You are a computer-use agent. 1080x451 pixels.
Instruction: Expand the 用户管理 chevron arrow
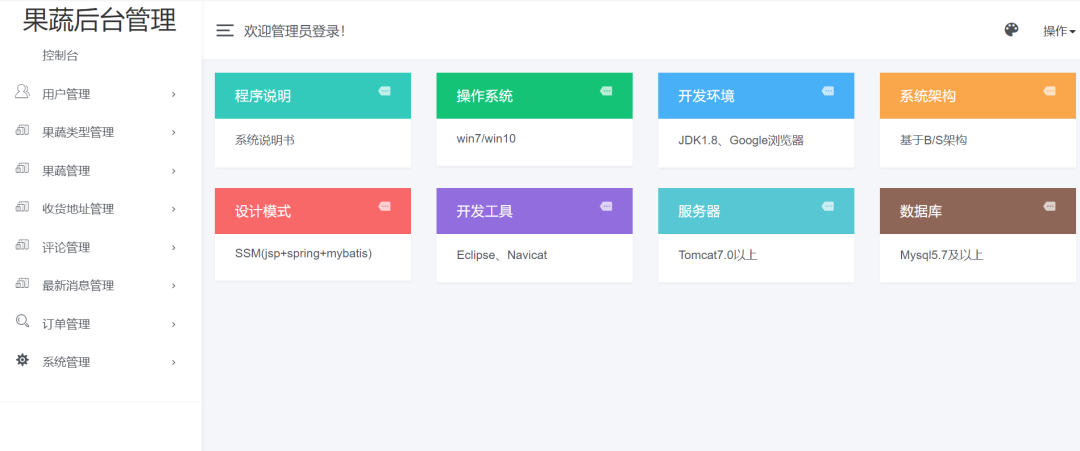point(174,95)
